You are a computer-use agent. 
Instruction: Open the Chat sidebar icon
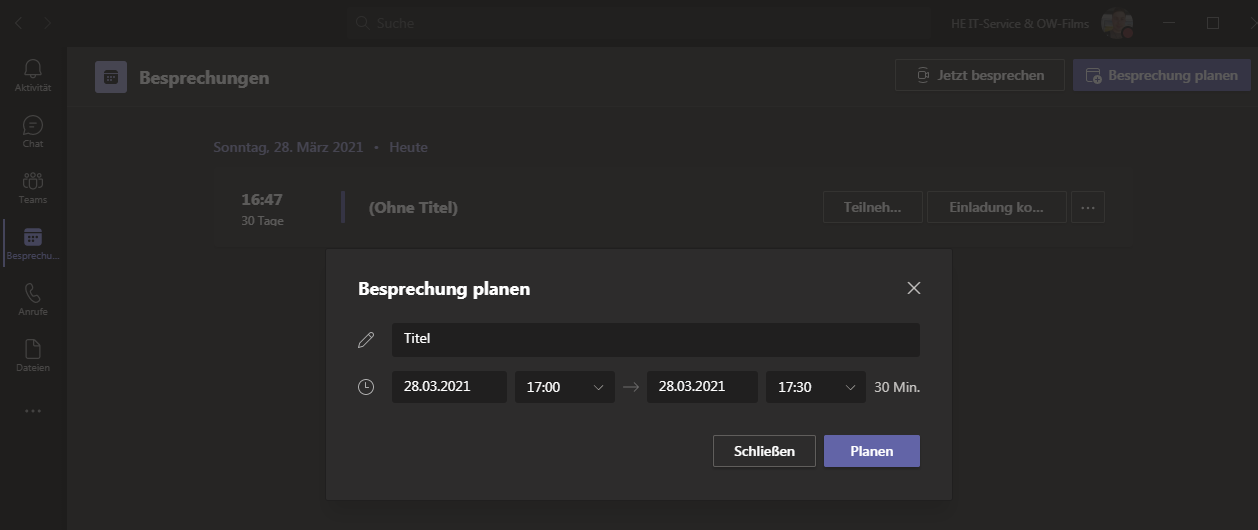(x=33, y=130)
